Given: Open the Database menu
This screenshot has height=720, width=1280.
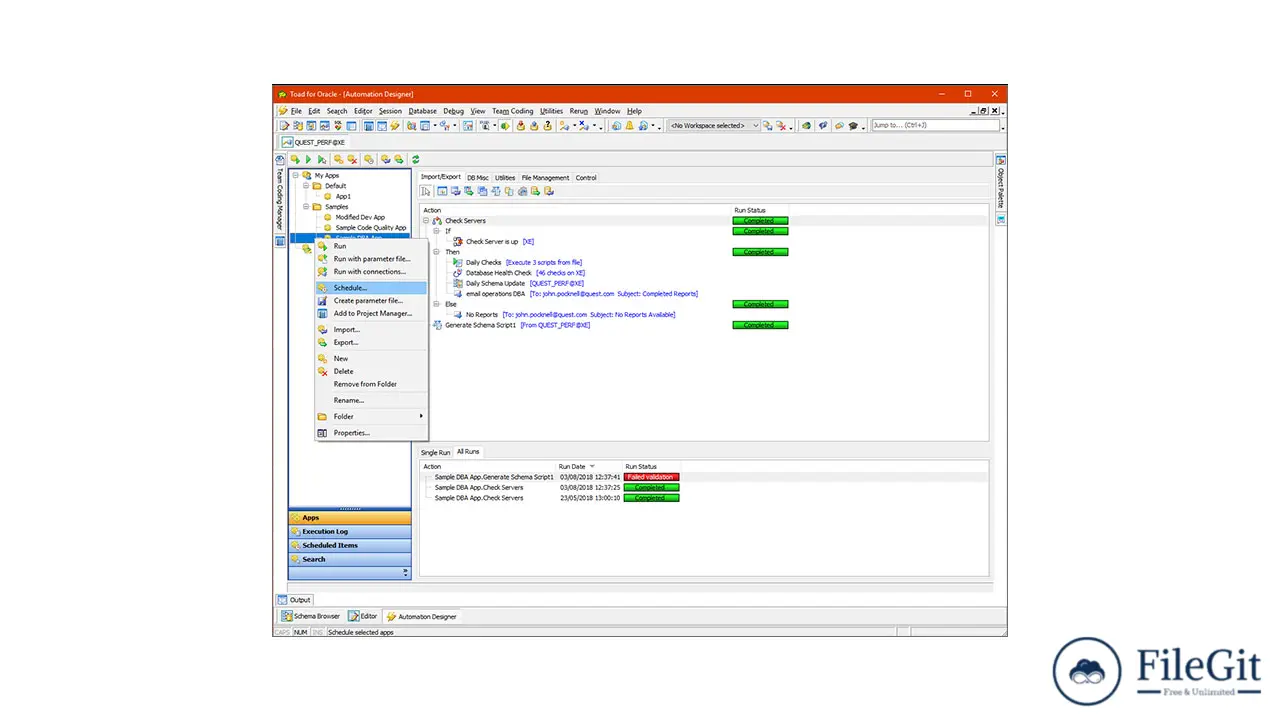Looking at the screenshot, I should [422, 111].
